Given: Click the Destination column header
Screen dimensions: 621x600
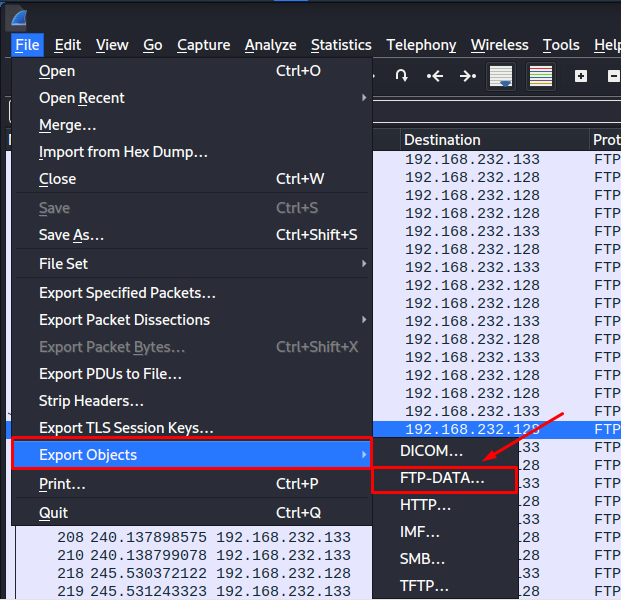Looking at the screenshot, I should click(x=442, y=140).
